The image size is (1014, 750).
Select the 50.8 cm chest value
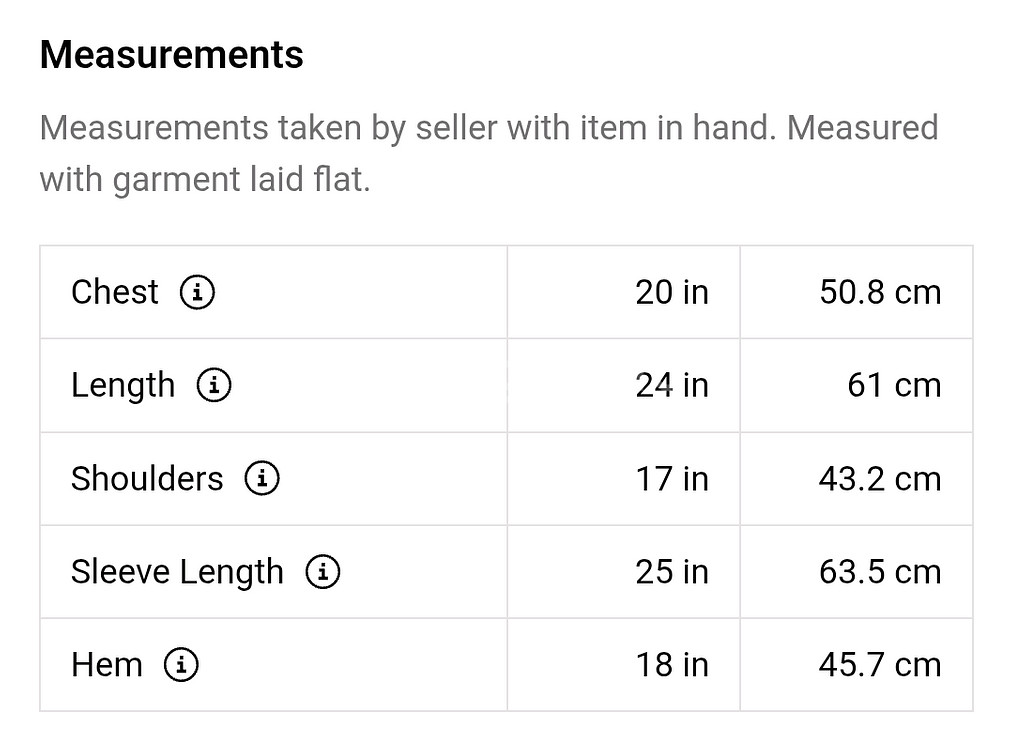(x=879, y=292)
